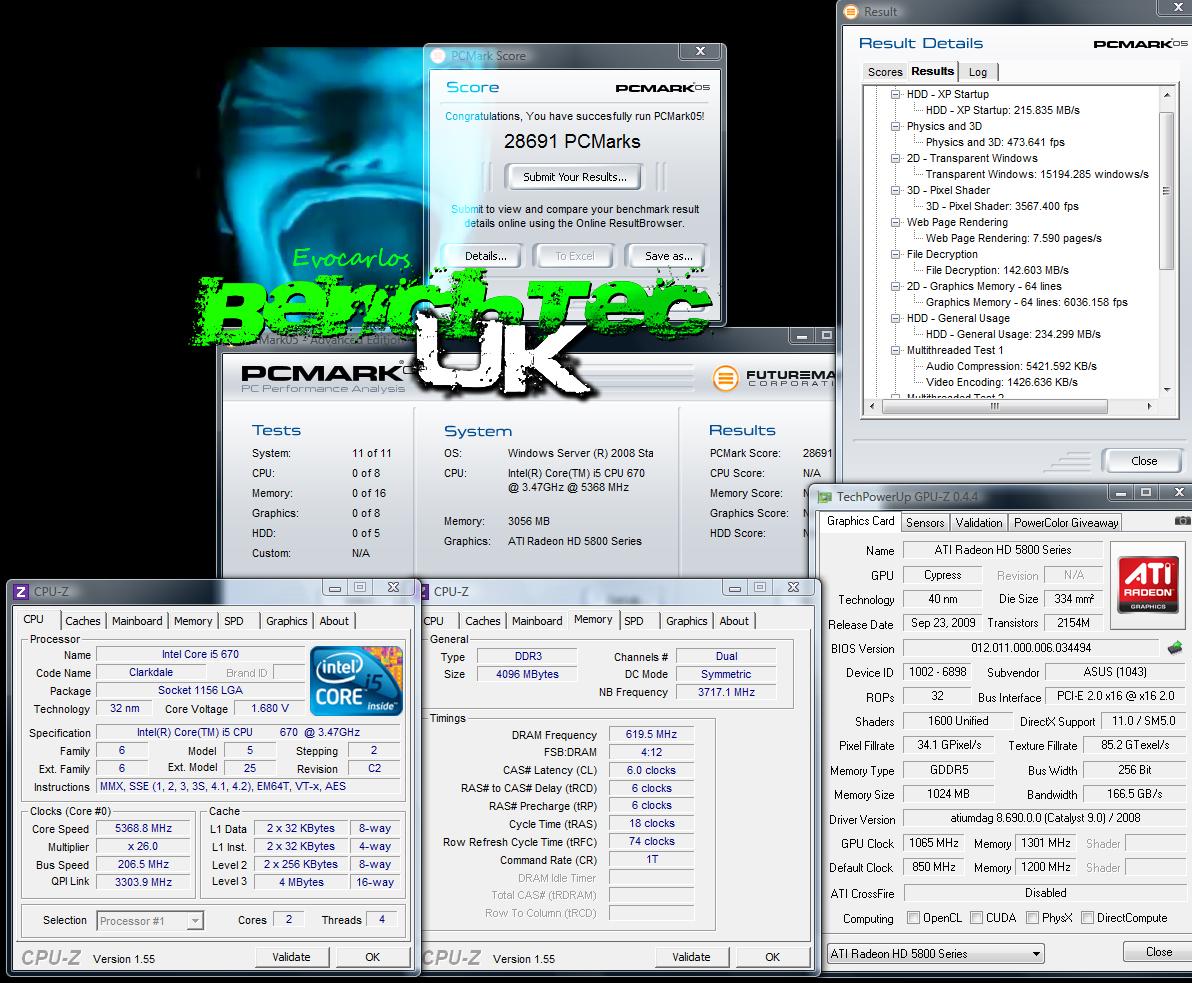The image size is (1192, 983).
Task: Collapse the Web Page Rendering node
Action: click(x=896, y=222)
